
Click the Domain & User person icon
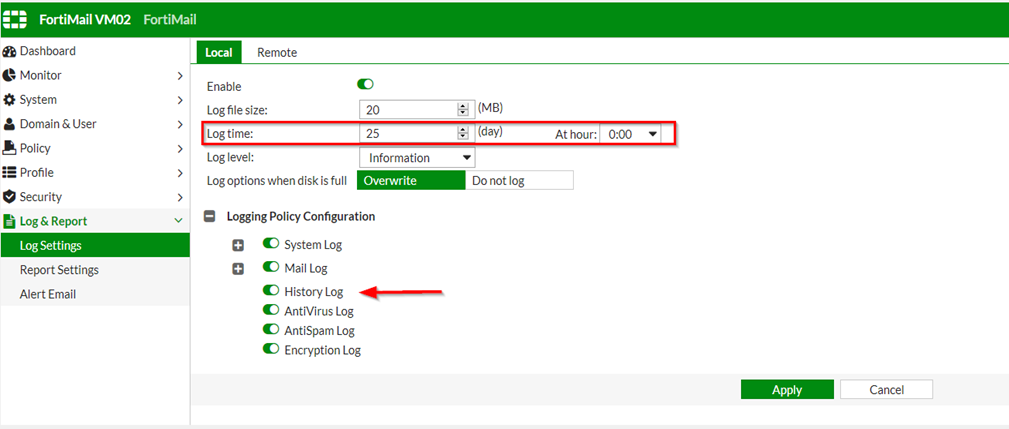pos(9,124)
